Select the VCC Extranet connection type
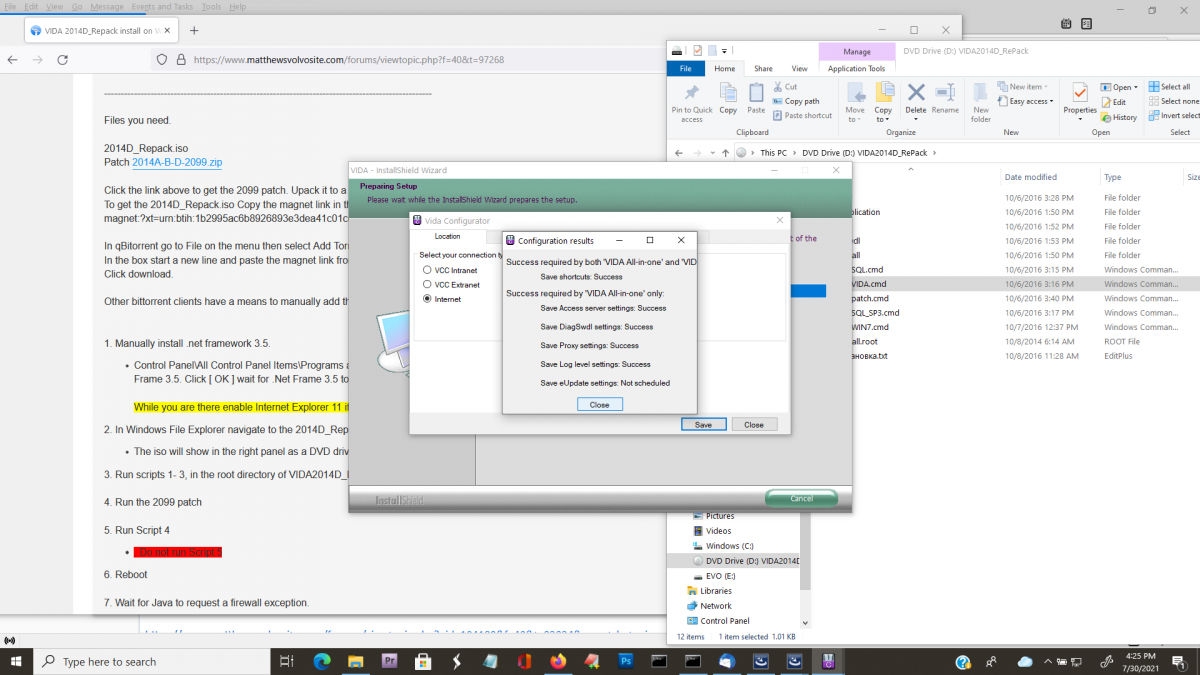The width and height of the screenshot is (1200, 675). (427, 284)
